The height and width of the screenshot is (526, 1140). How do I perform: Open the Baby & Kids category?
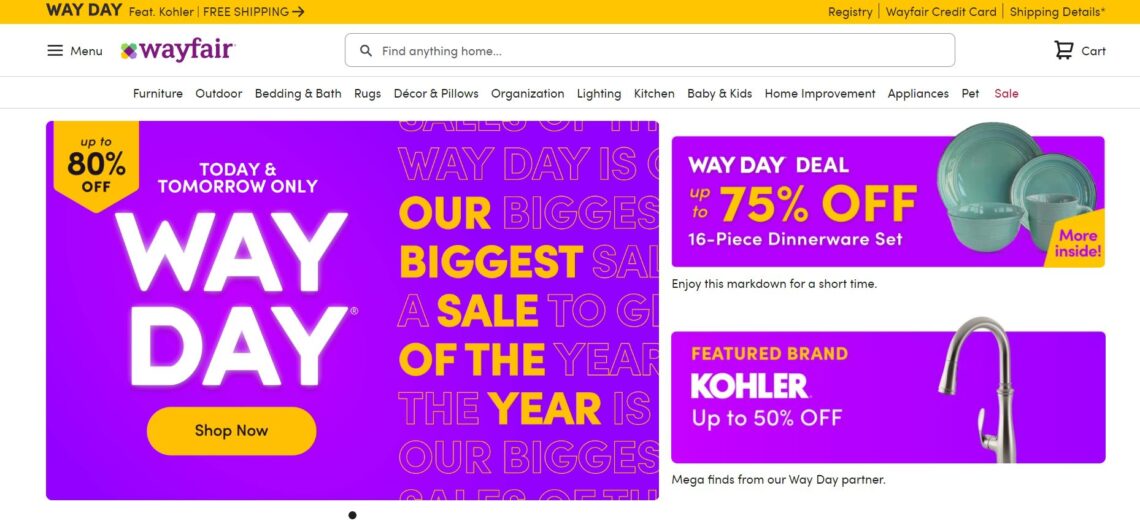pyautogui.click(x=719, y=93)
